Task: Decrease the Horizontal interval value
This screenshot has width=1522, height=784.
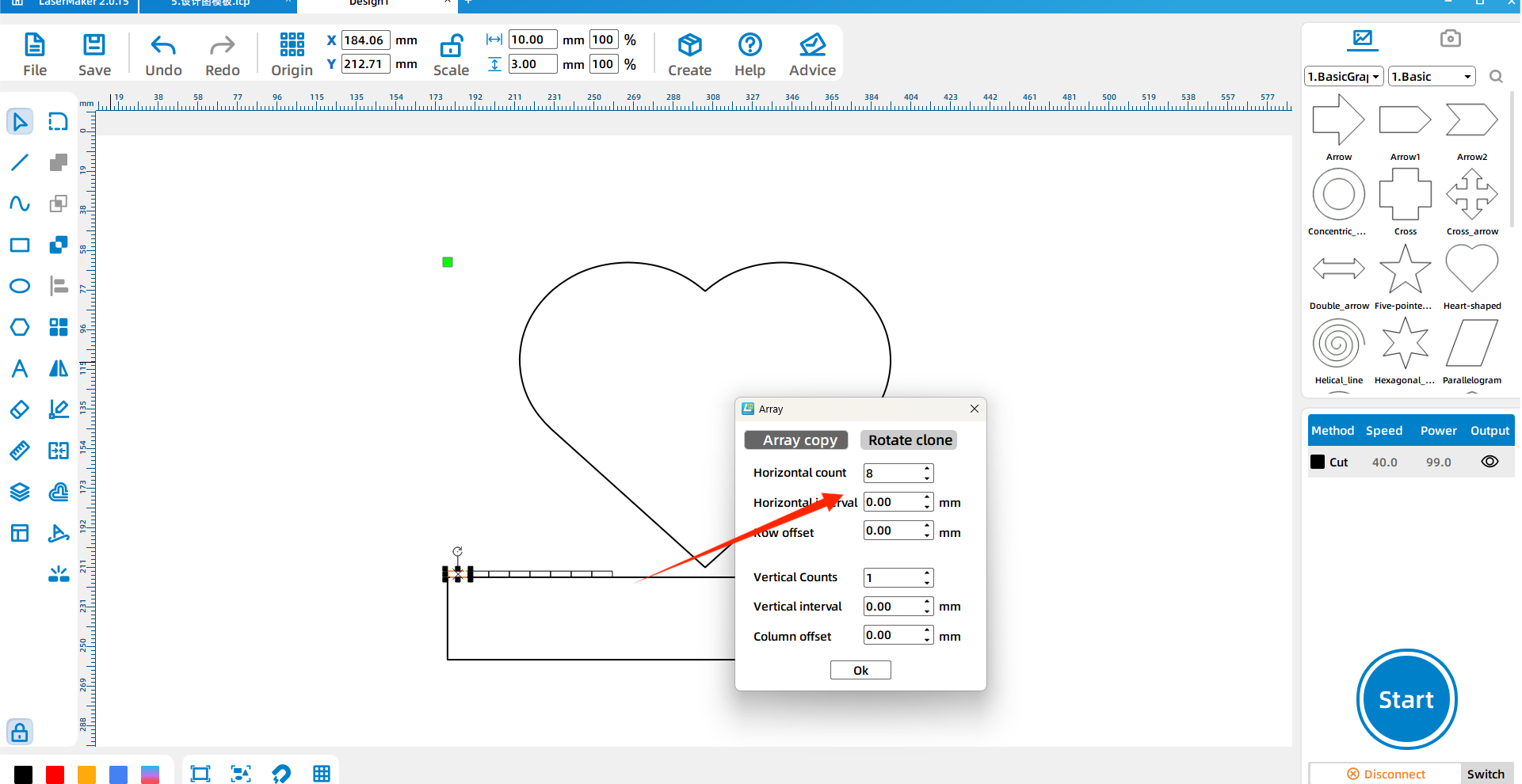Action: (x=927, y=507)
